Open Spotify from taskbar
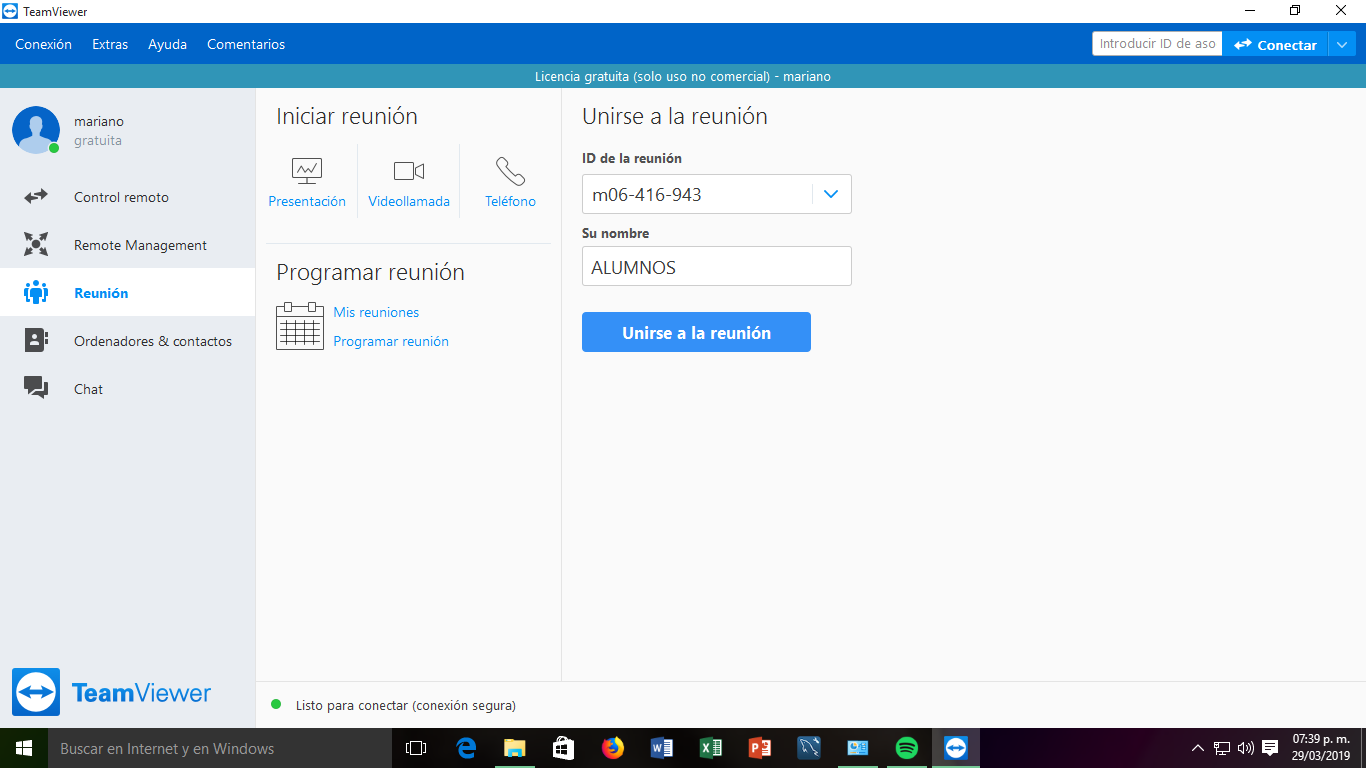 (x=907, y=748)
